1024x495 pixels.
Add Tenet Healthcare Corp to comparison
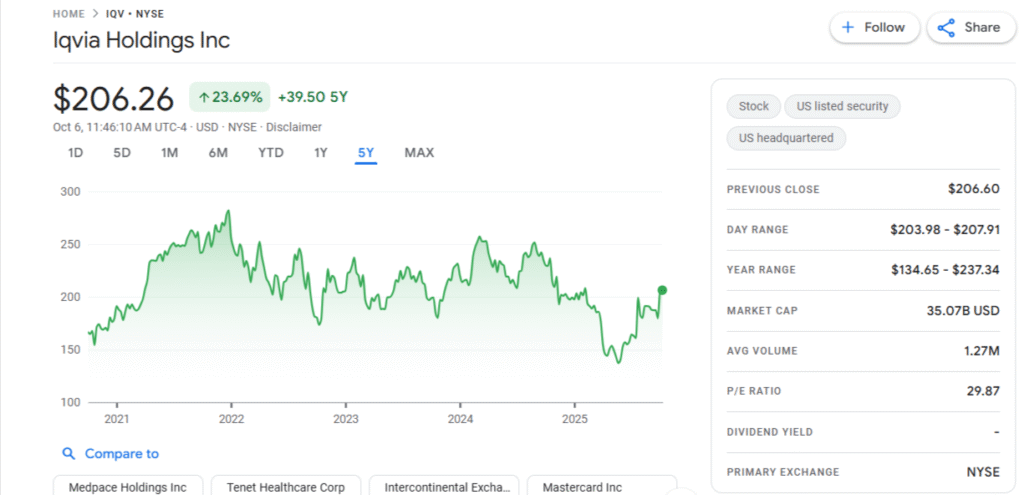pos(285,487)
